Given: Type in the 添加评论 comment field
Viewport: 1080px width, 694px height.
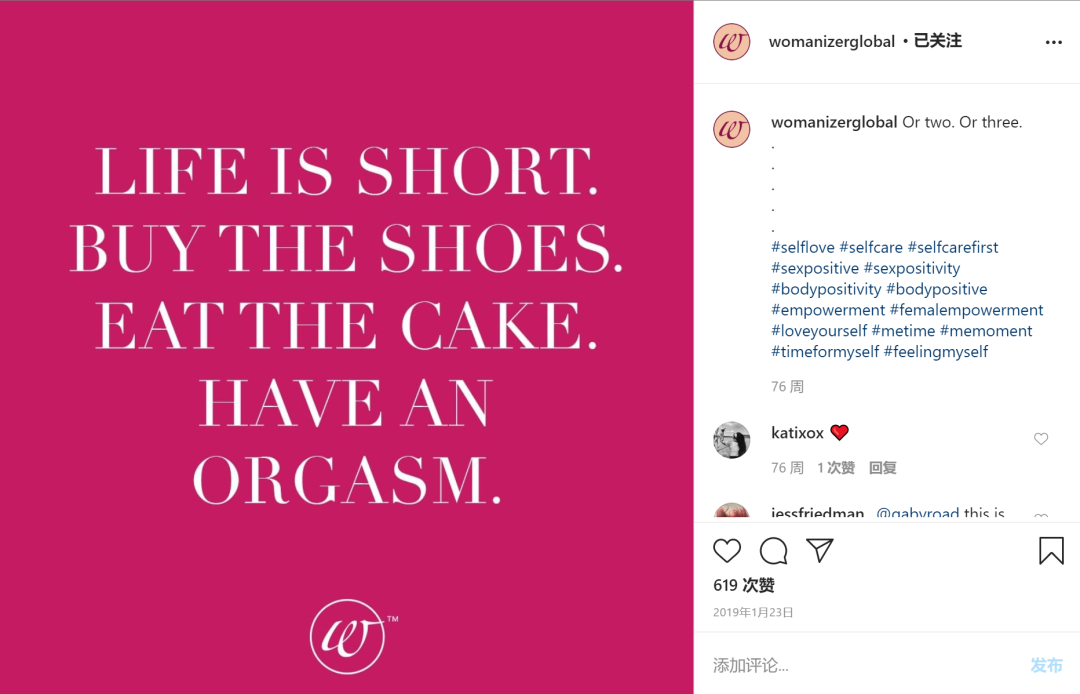Looking at the screenshot, I should click(860, 665).
